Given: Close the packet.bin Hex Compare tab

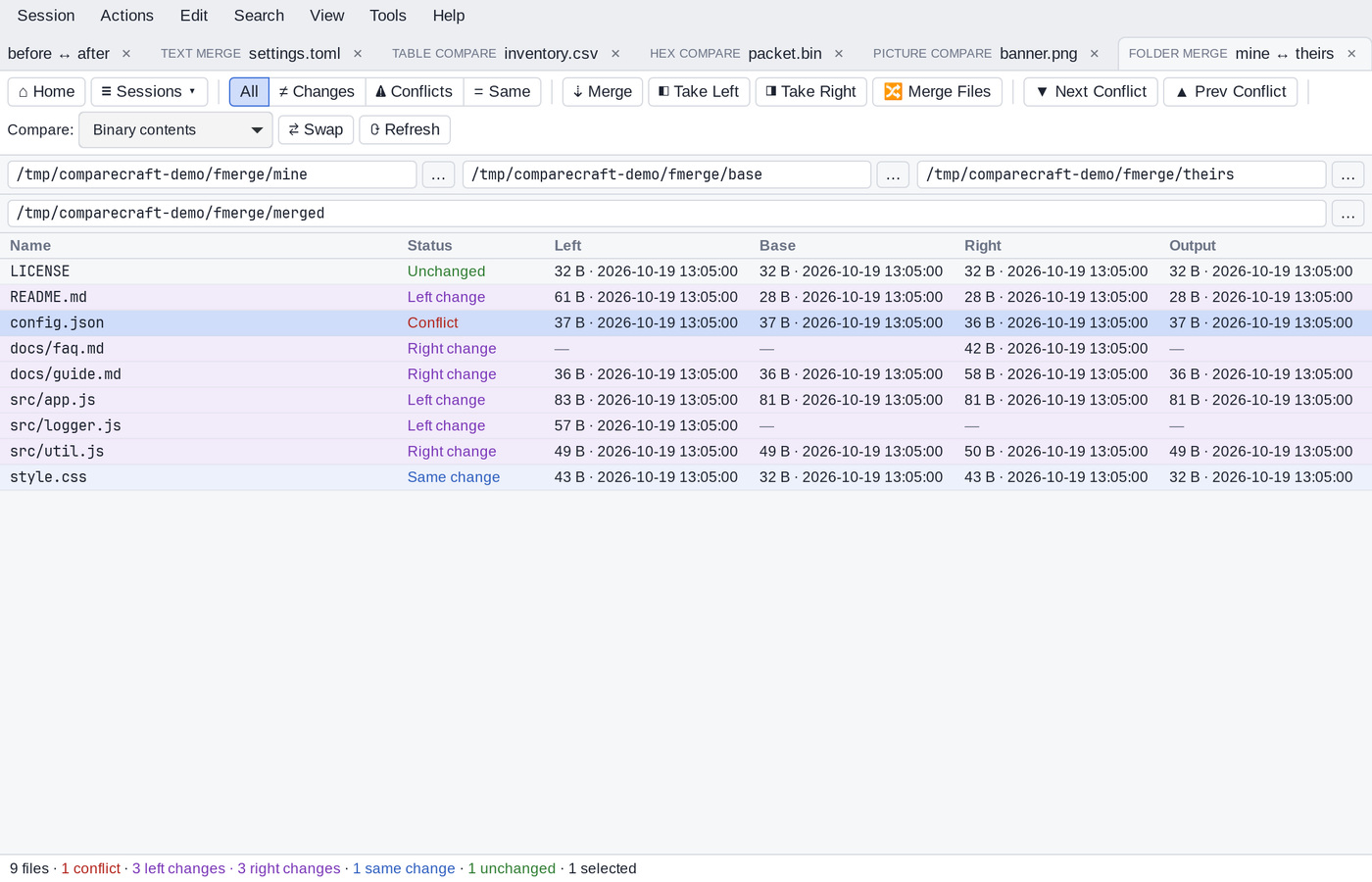Looking at the screenshot, I should coord(839,54).
